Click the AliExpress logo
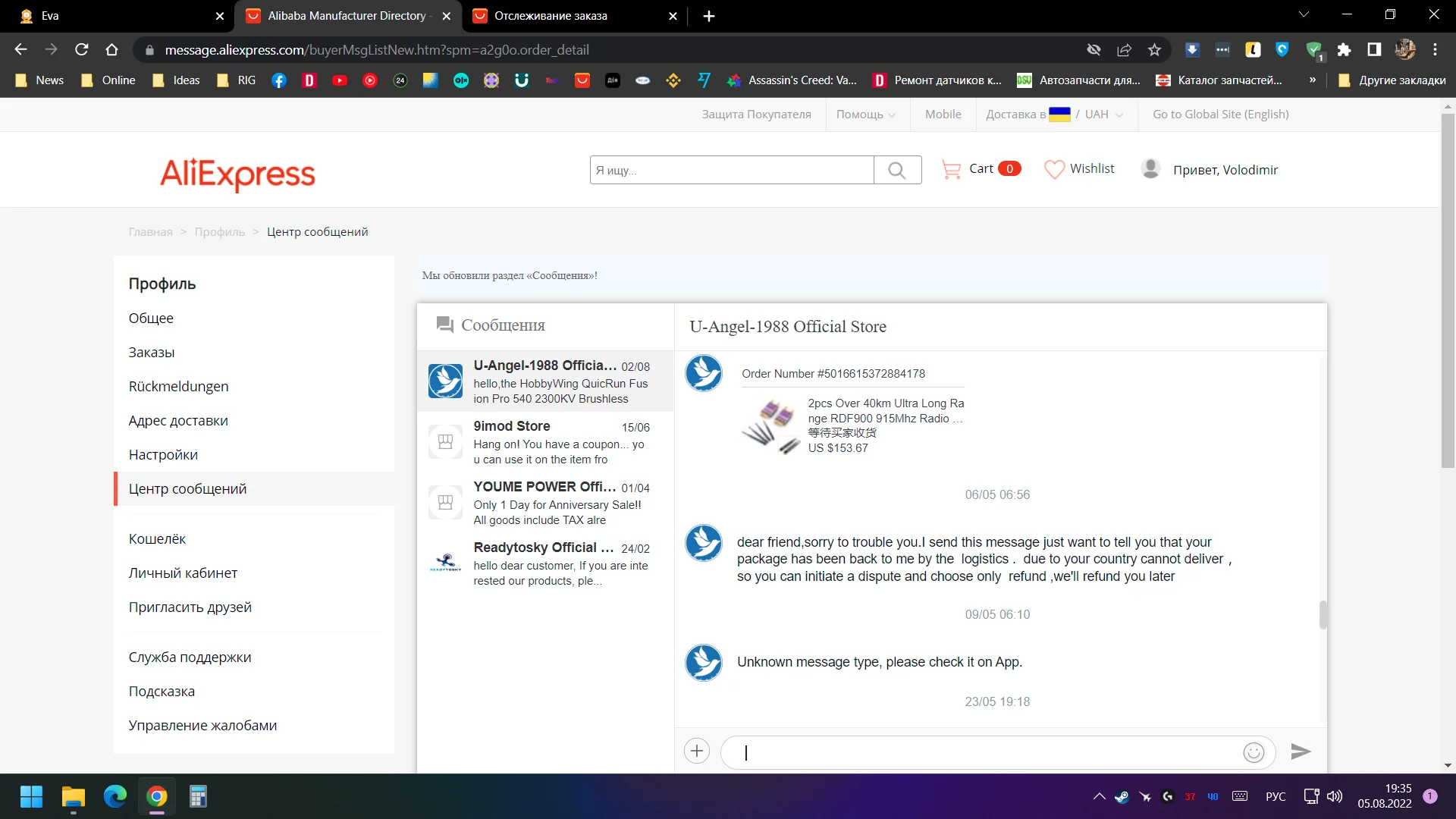 237,174
